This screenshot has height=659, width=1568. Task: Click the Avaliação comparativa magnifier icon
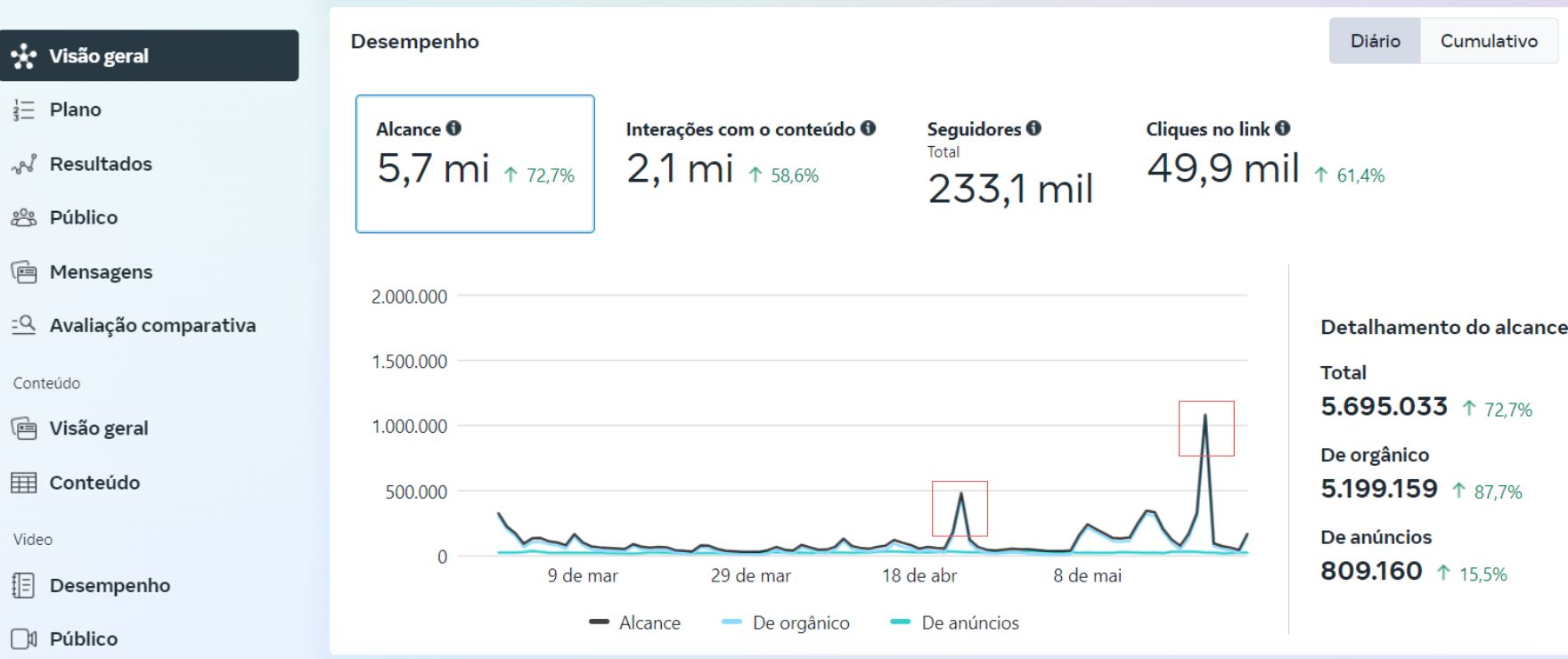[23, 325]
